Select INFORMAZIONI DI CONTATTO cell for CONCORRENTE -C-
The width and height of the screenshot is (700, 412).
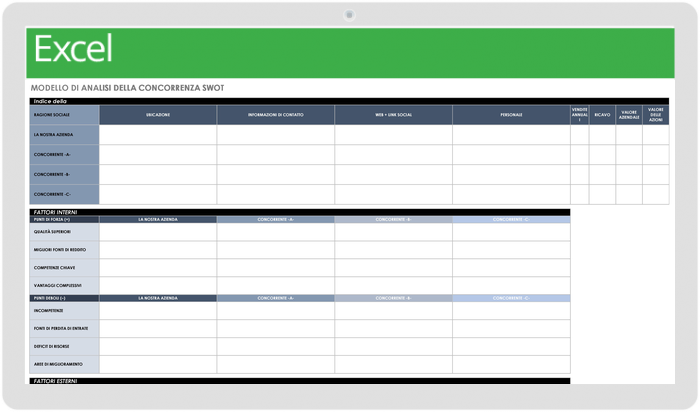(275, 195)
